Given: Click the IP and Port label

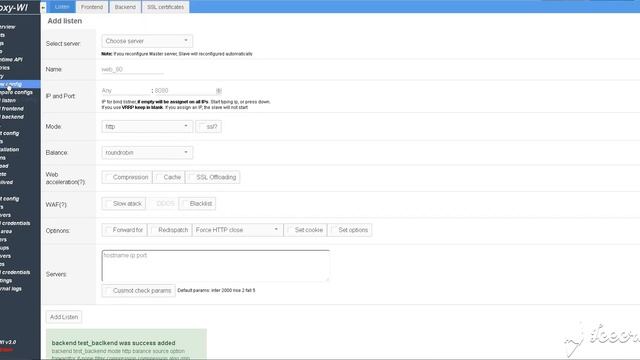Looking at the screenshot, I should (60, 96).
